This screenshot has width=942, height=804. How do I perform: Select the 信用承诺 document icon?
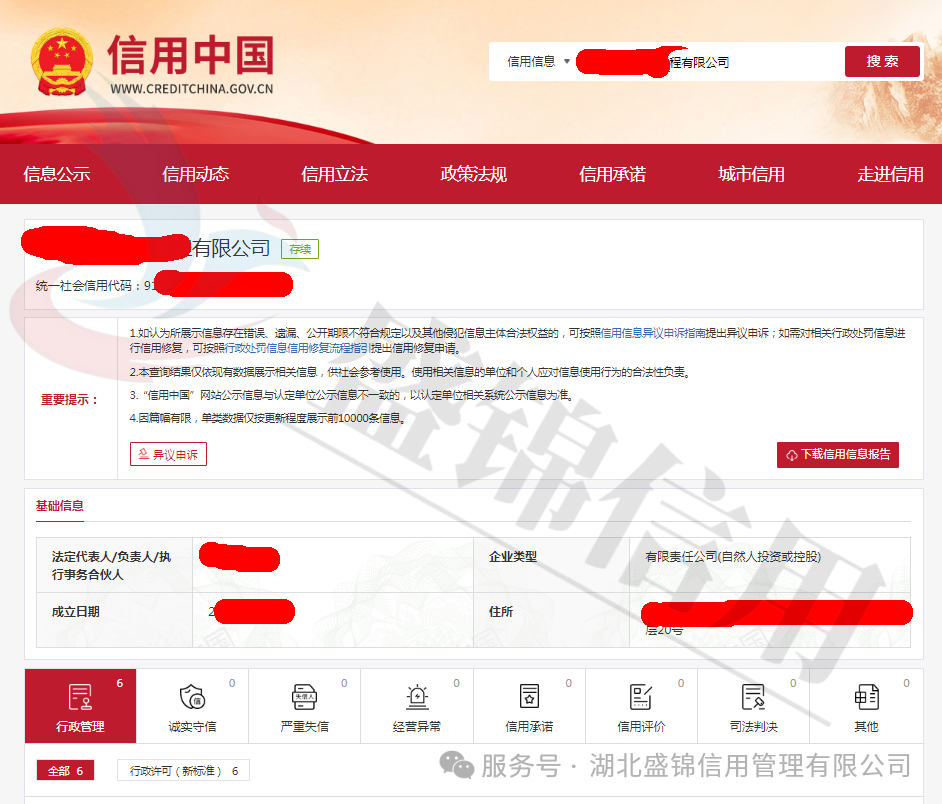coord(529,698)
